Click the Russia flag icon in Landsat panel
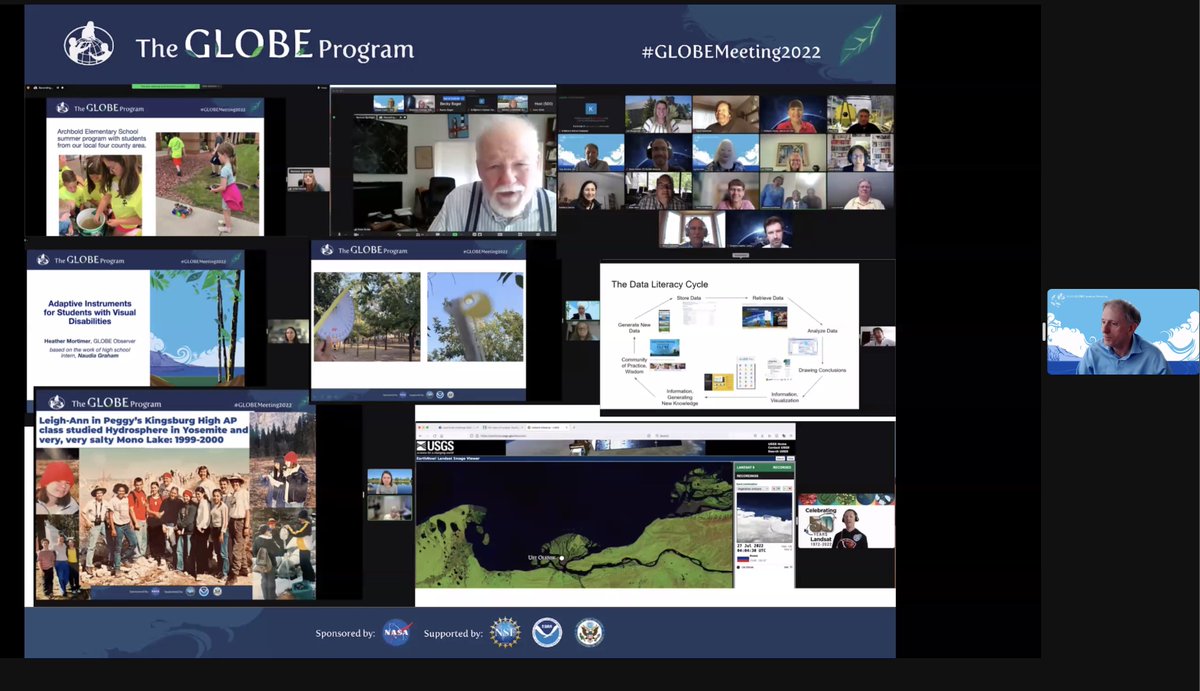 click(x=741, y=561)
